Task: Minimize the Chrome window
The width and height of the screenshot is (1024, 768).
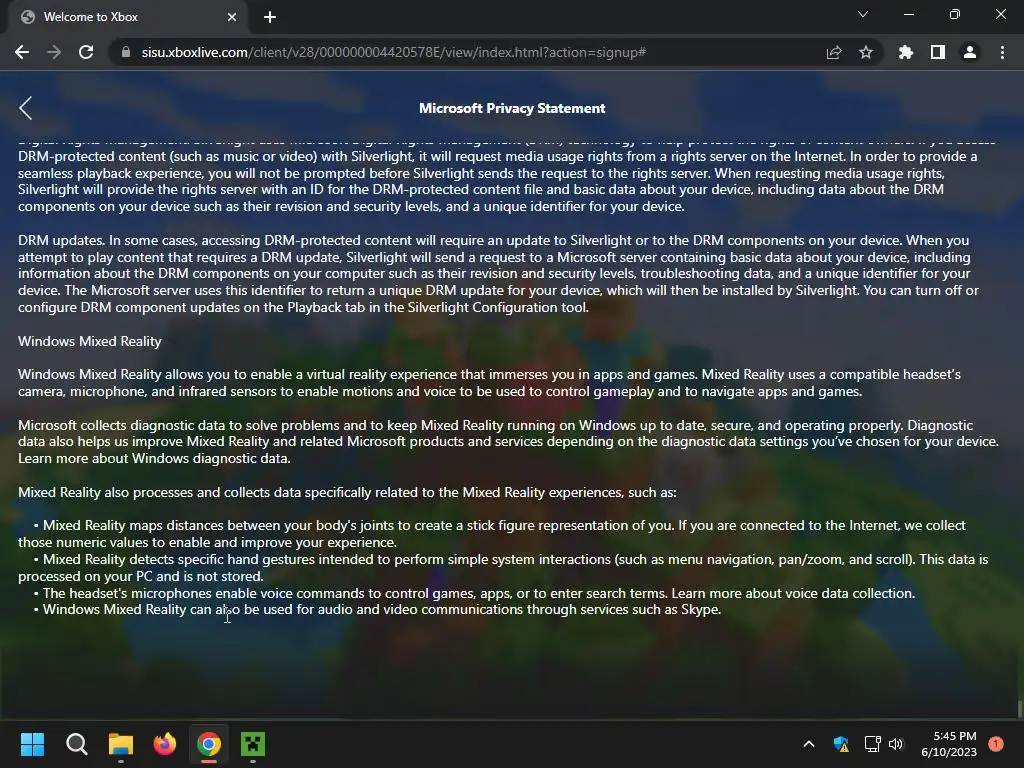Action: [x=908, y=14]
